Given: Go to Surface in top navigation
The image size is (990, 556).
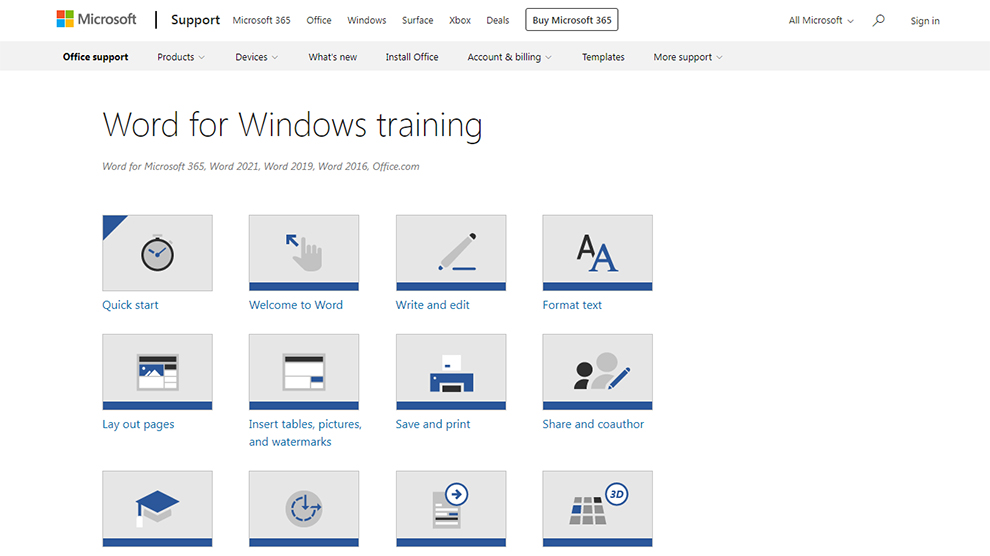Looking at the screenshot, I should pos(417,20).
